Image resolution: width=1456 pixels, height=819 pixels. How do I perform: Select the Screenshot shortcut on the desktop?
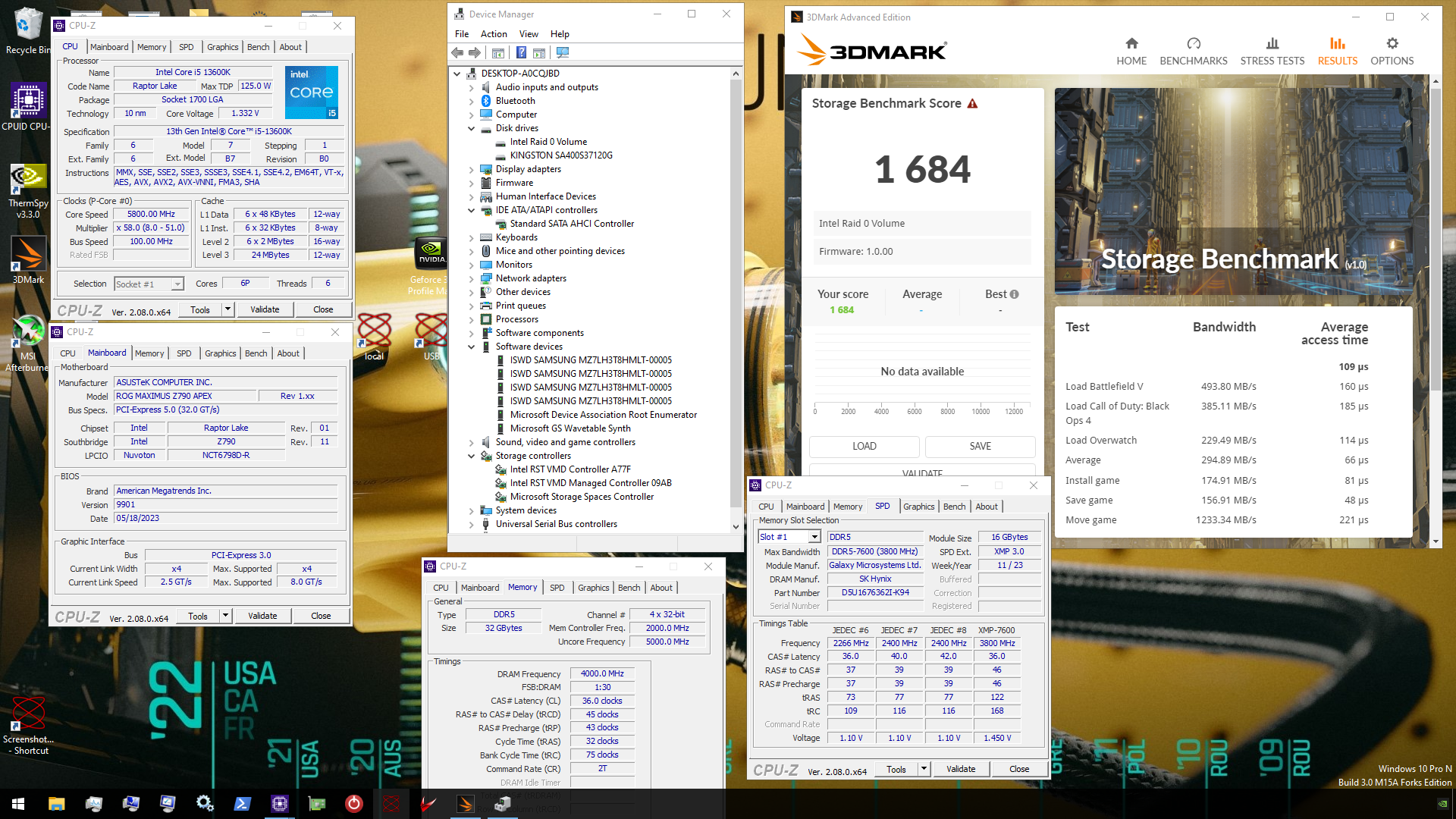tap(28, 726)
